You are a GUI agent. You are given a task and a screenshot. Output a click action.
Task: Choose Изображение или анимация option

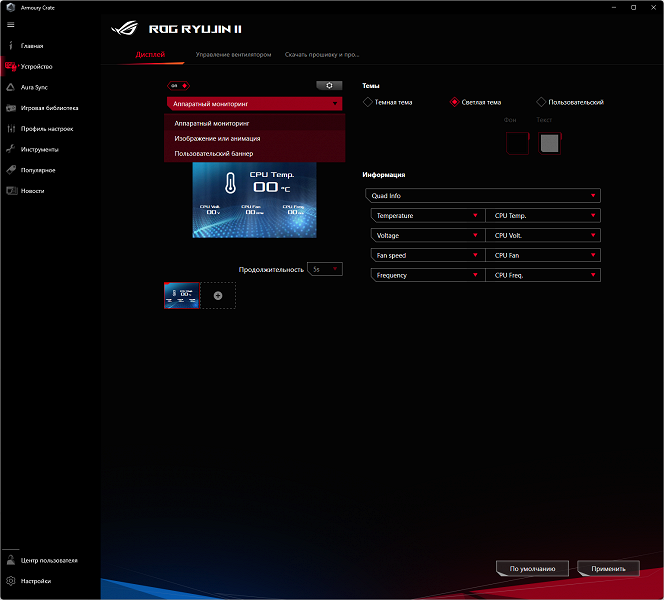pos(255,138)
